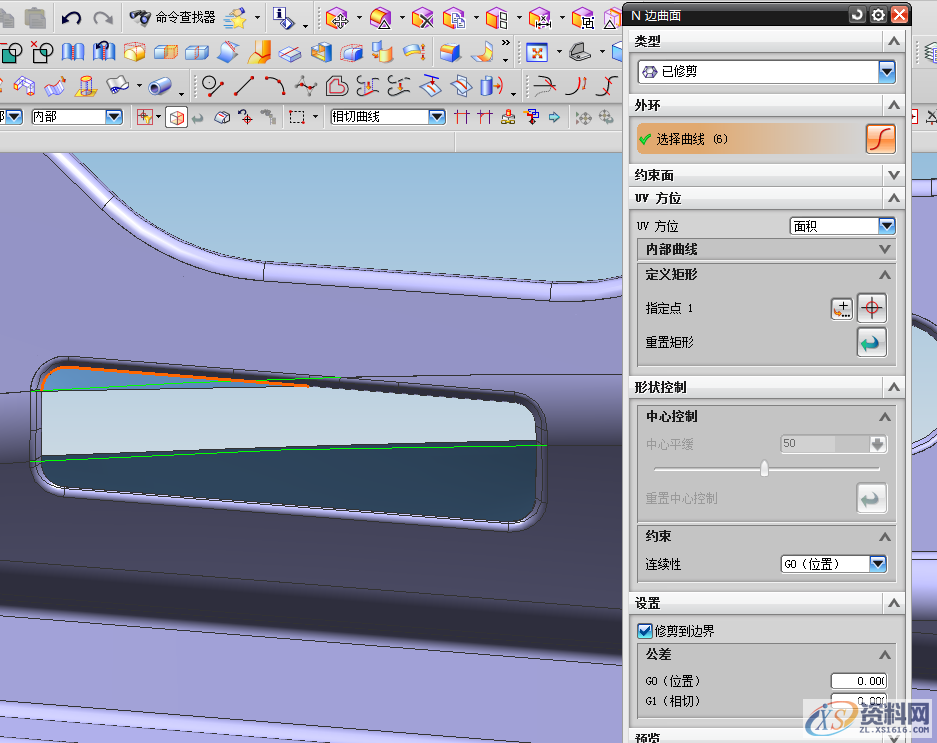Click the G0（位置）tolerance input field
The width and height of the screenshot is (937, 743).
point(858,680)
